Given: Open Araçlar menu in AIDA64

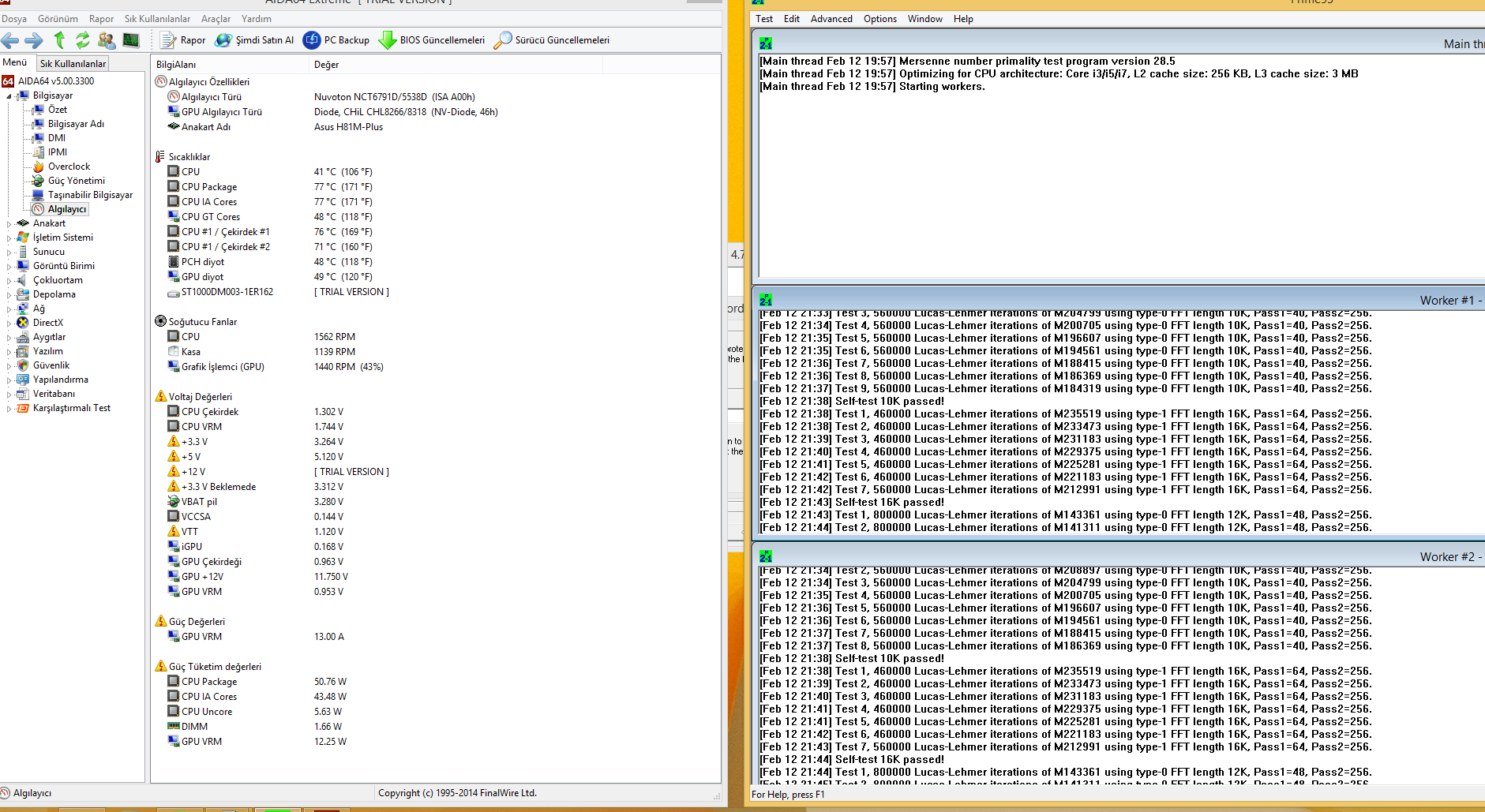Looking at the screenshot, I should [216, 19].
